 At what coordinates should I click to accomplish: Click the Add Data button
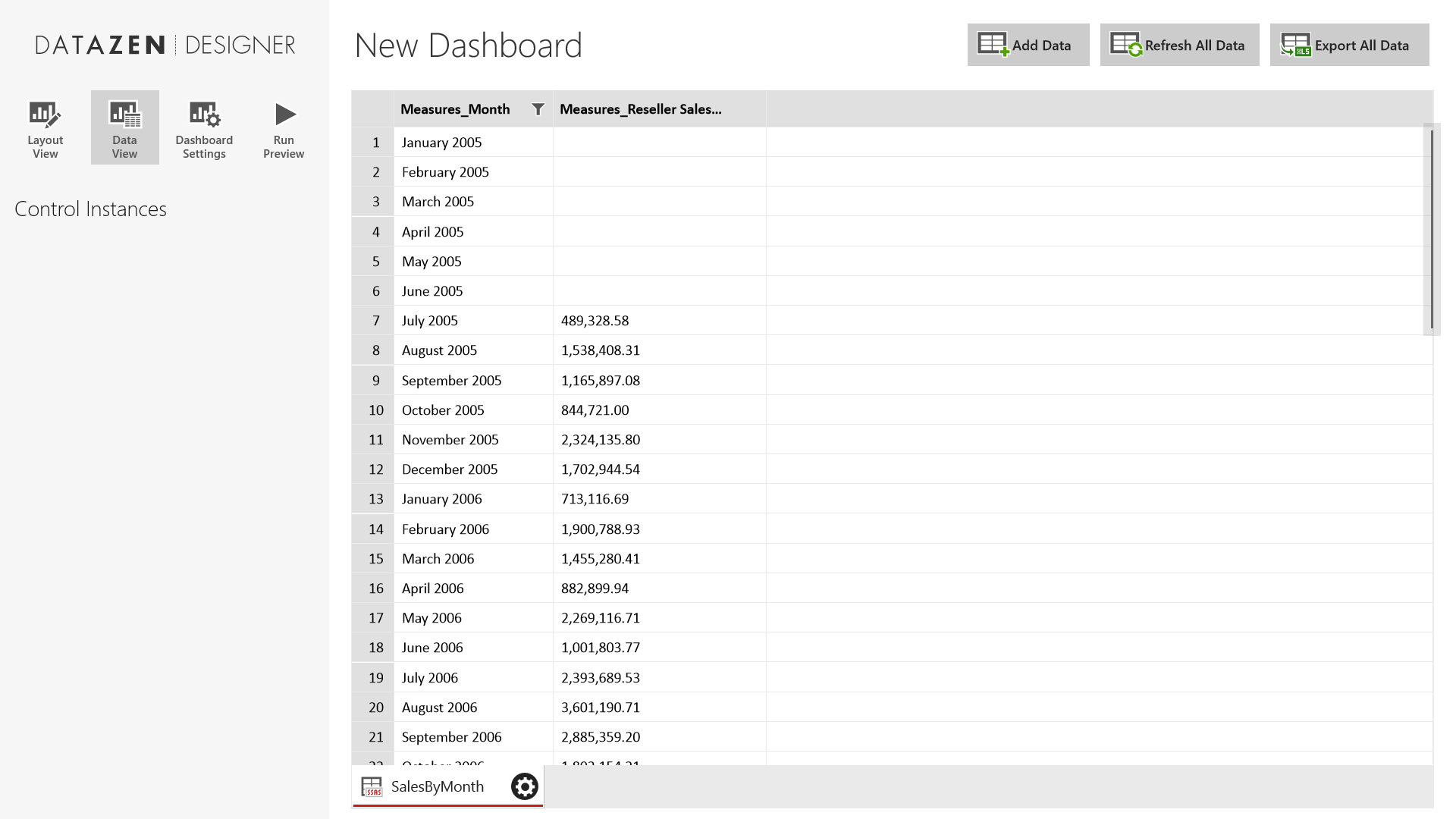(x=1028, y=45)
